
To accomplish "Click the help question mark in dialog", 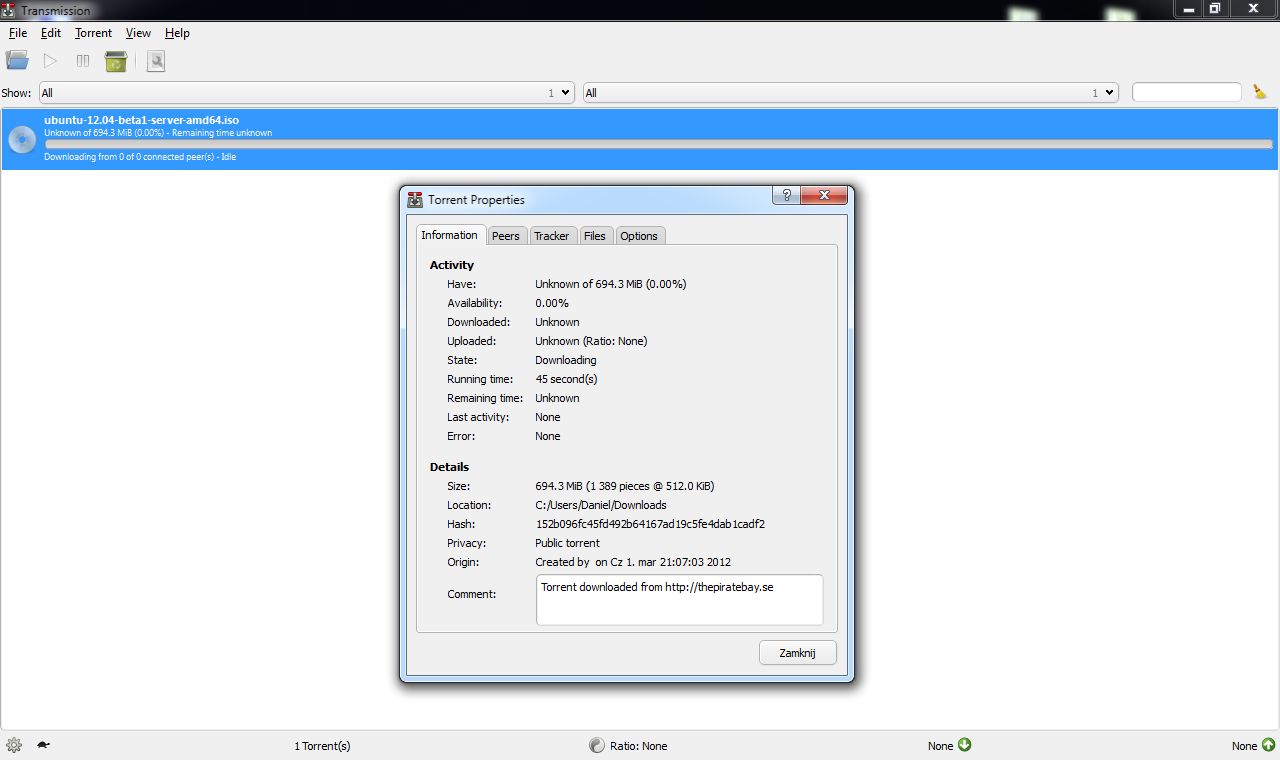I will [x=787, y=195].
